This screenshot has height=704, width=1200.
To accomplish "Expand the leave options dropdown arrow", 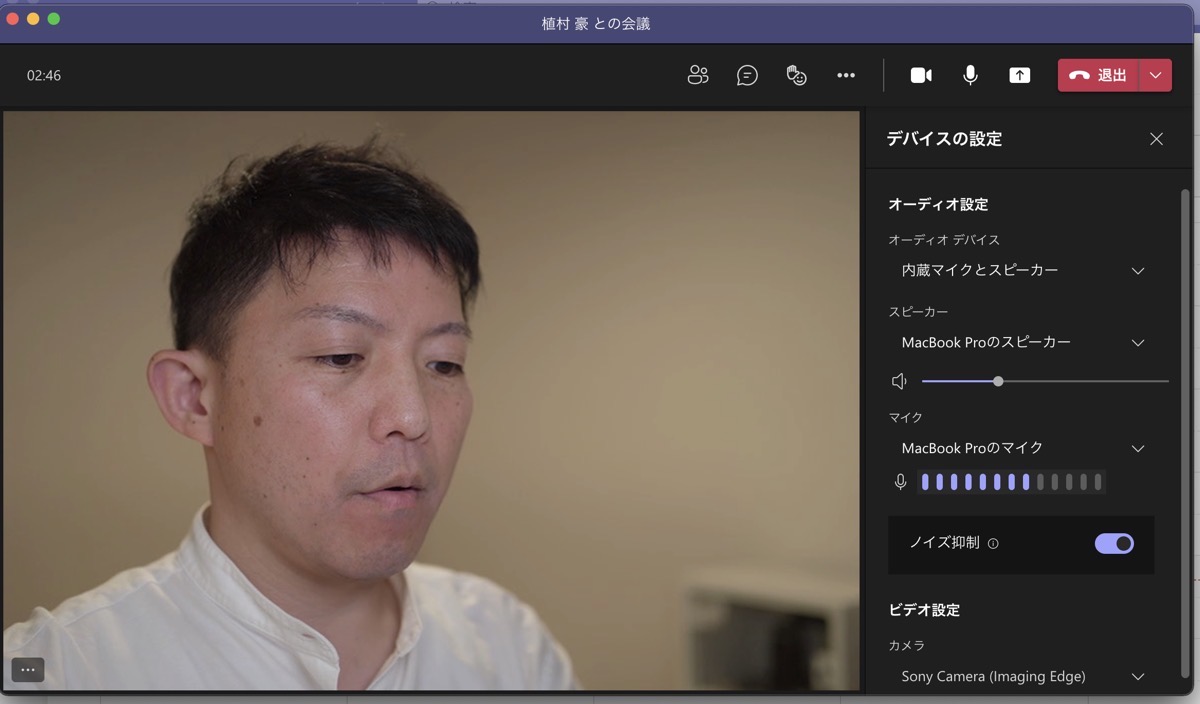I will click(x=1156, y=75).
